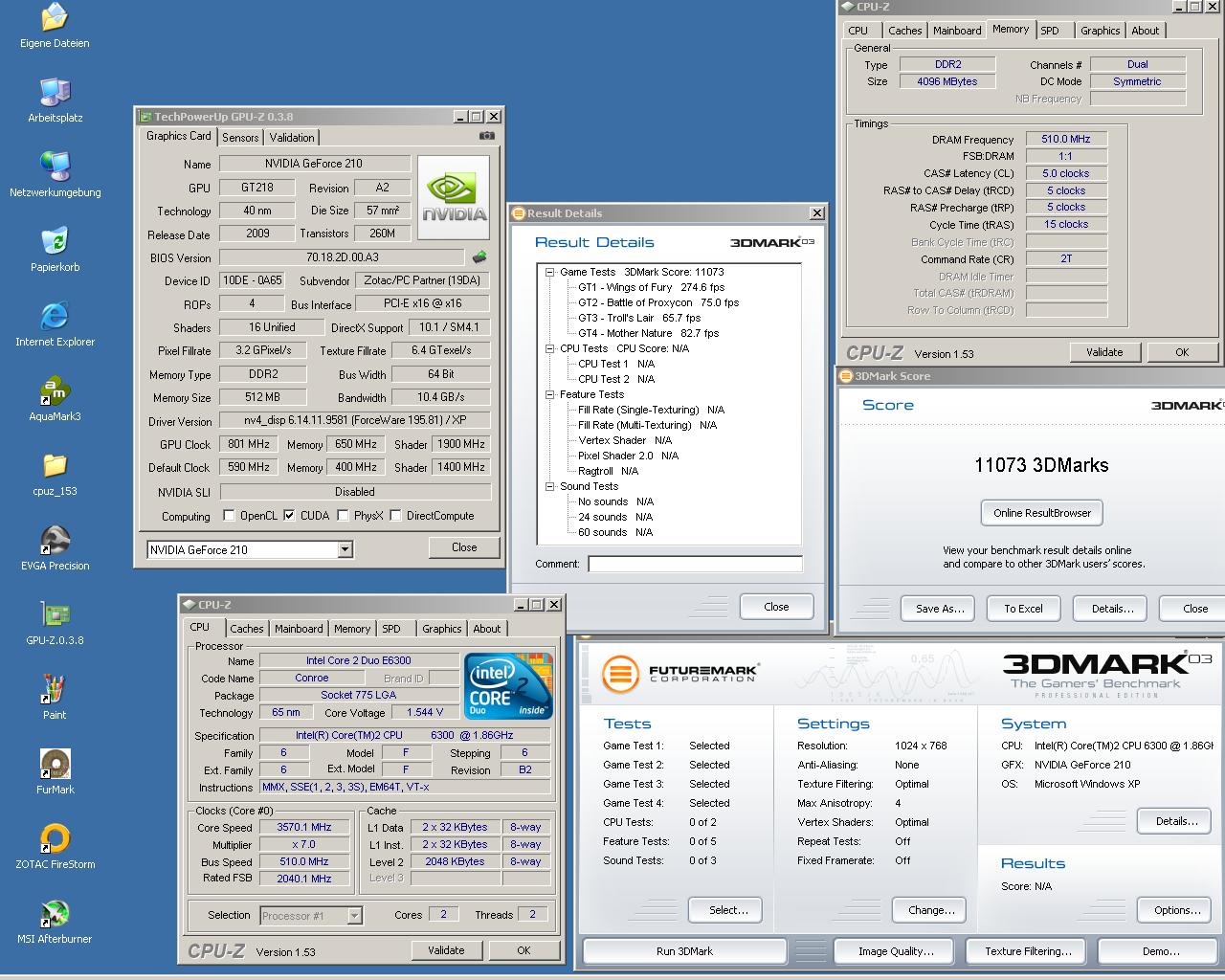Toggle PhysX checkbox in GPU-Z
Screen dimensions: 1225x980
pos(342,516)
